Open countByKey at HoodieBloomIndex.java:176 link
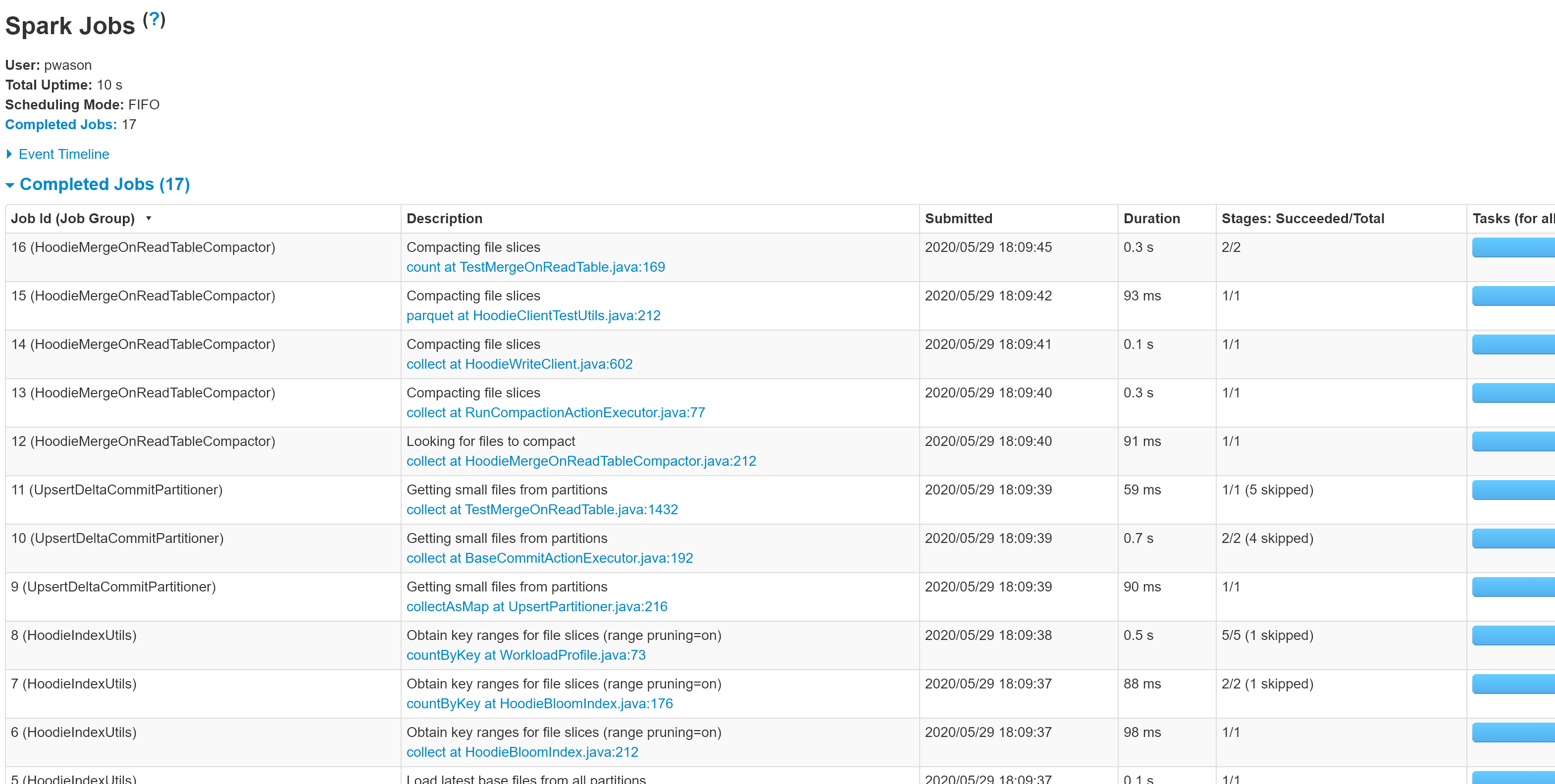This screenshot has height=784, width=1555. pos(539,703)
